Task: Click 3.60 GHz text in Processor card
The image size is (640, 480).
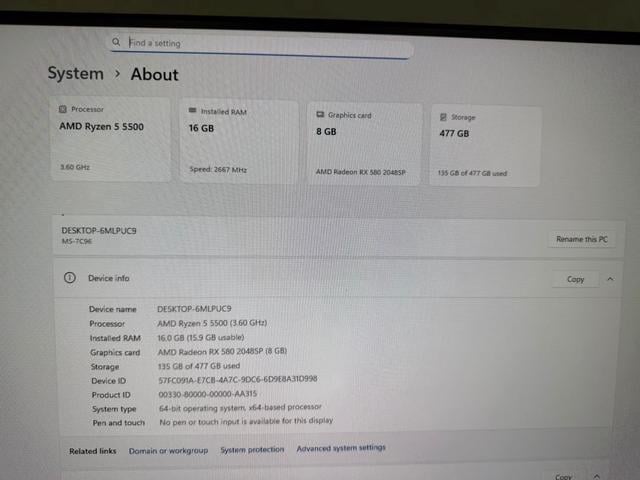Action: coord(75,167)
